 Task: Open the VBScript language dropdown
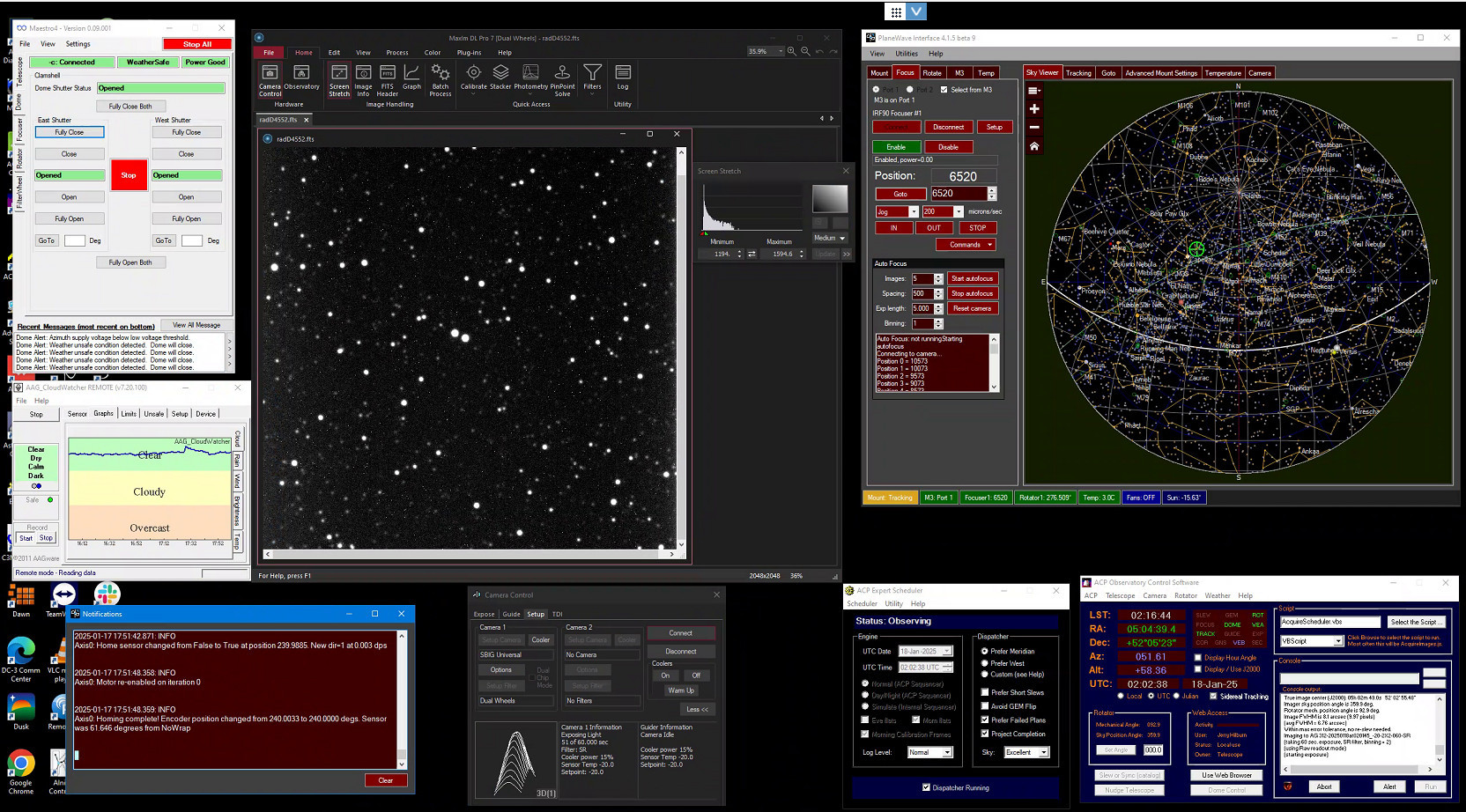click(x=1337, y=641)
